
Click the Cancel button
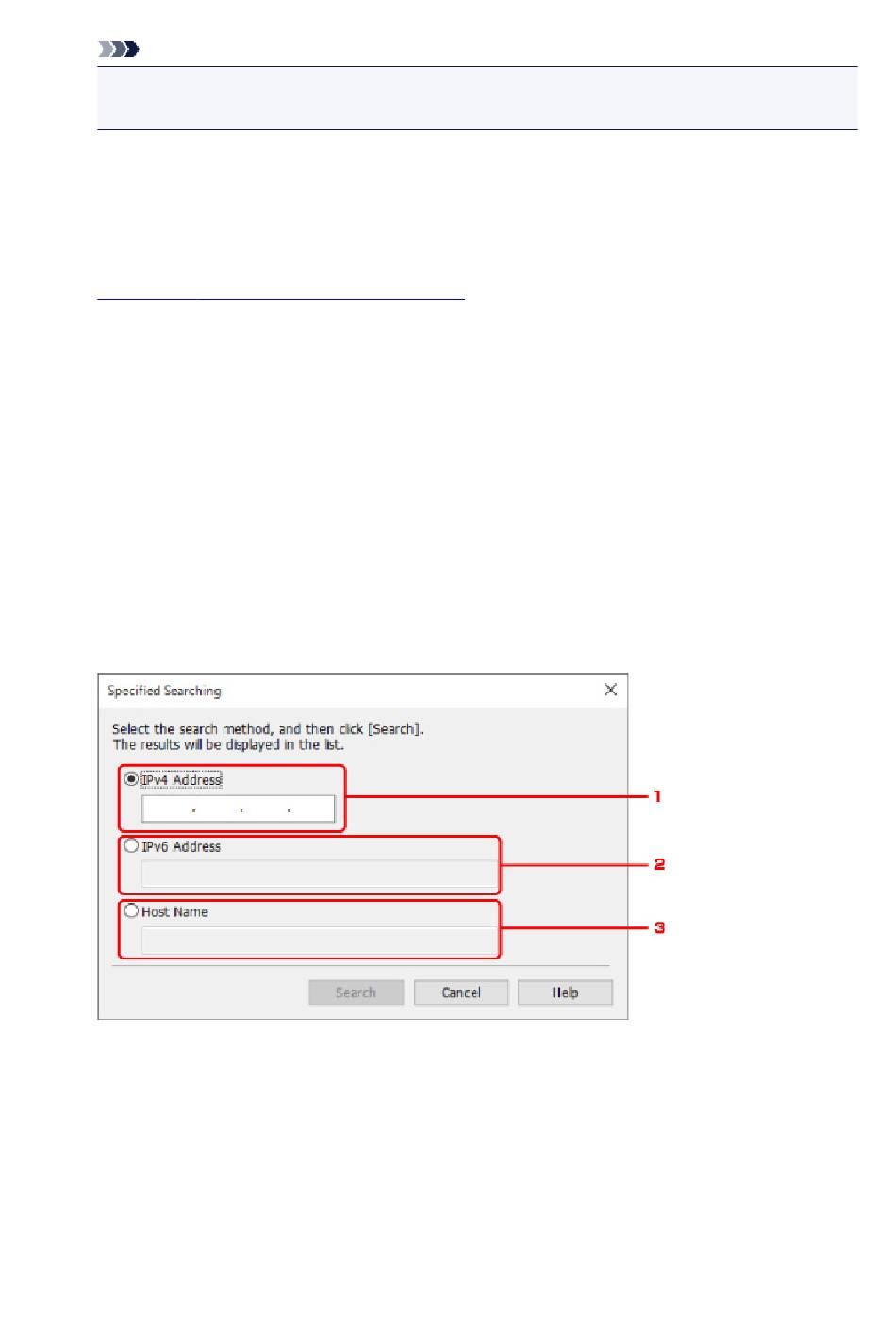tap(461, 993)
